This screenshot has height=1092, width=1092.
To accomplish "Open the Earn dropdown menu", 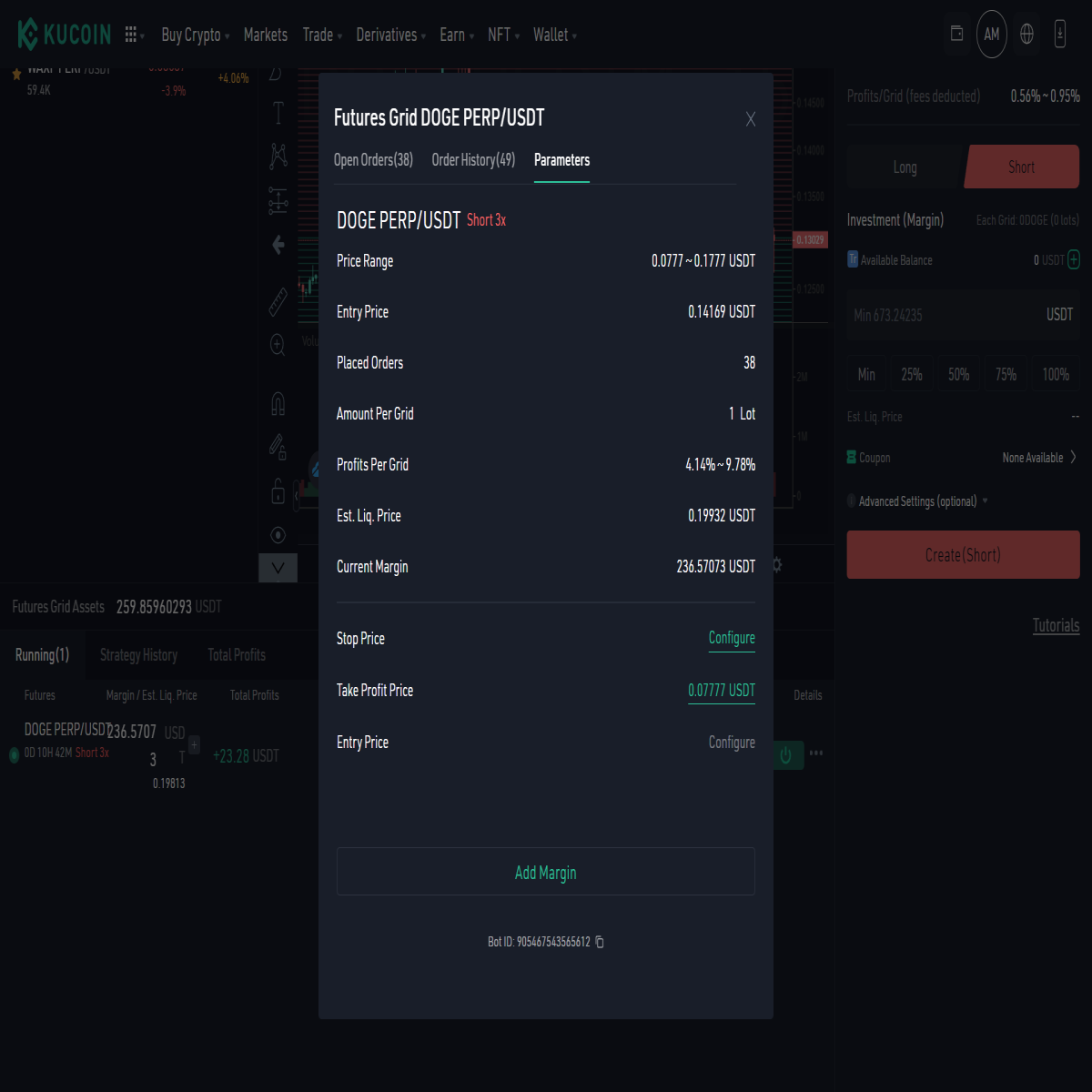I will (457, 35).
